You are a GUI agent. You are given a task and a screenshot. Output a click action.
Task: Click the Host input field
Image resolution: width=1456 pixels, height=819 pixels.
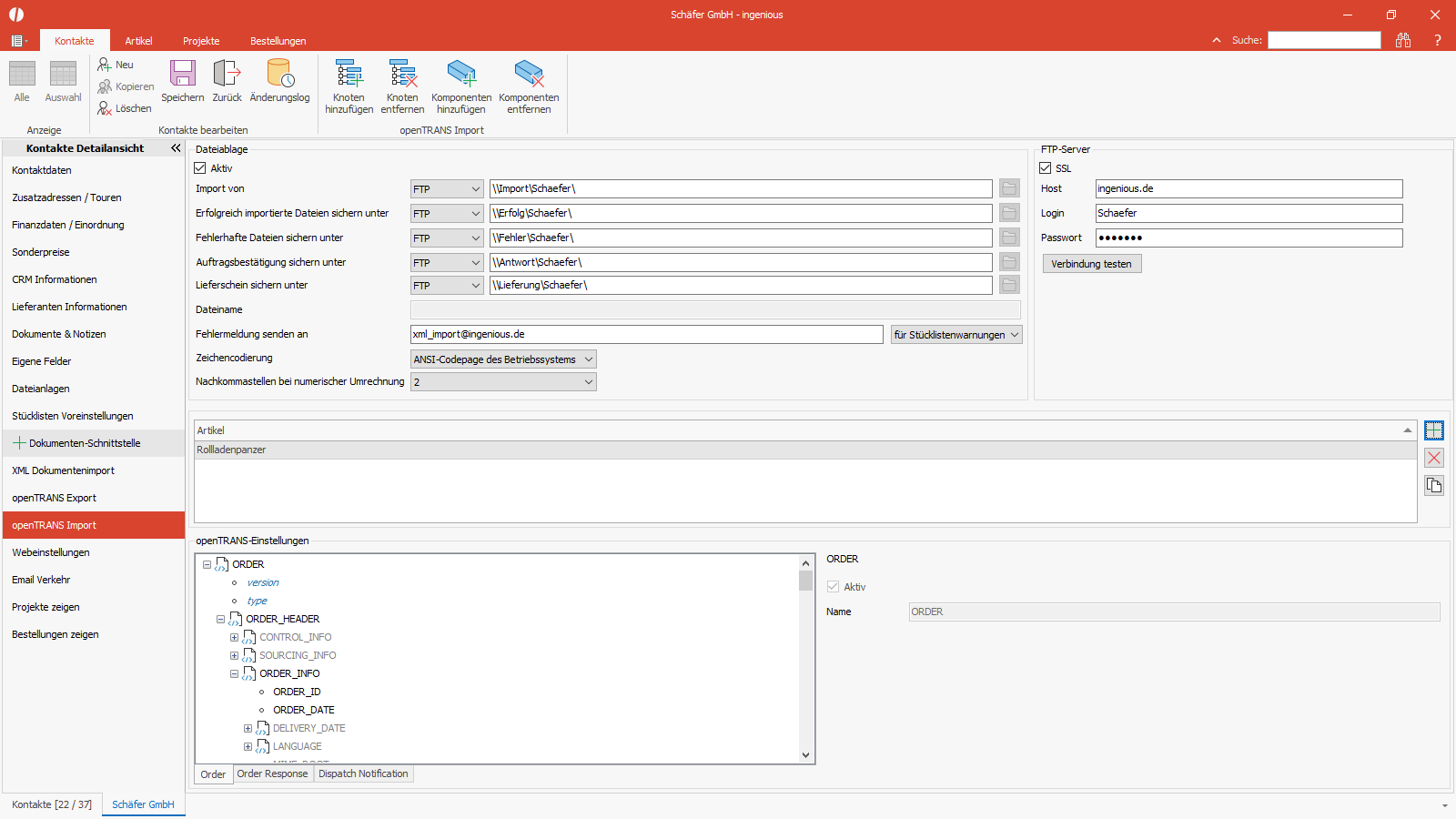(x=1249, y=188)
